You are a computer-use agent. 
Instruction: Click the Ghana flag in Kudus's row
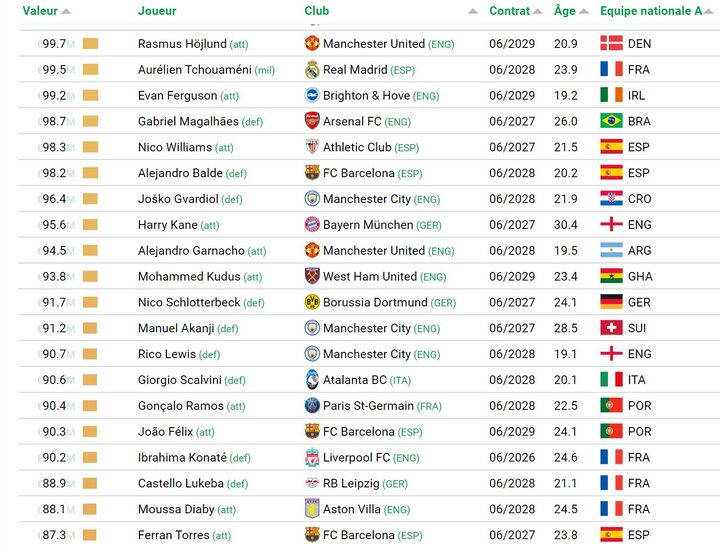click(x=611, y=276)
